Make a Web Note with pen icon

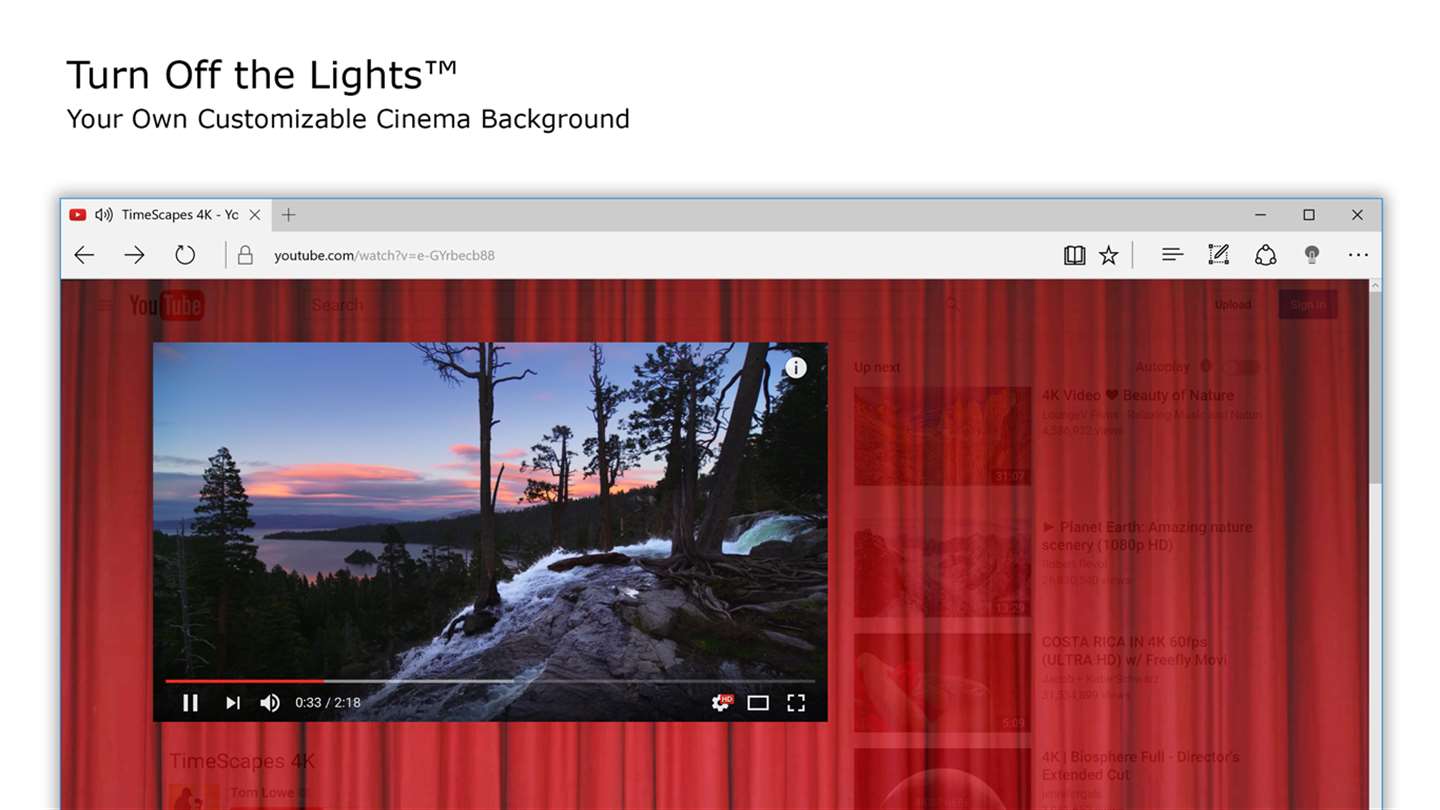coord(1218,255)
